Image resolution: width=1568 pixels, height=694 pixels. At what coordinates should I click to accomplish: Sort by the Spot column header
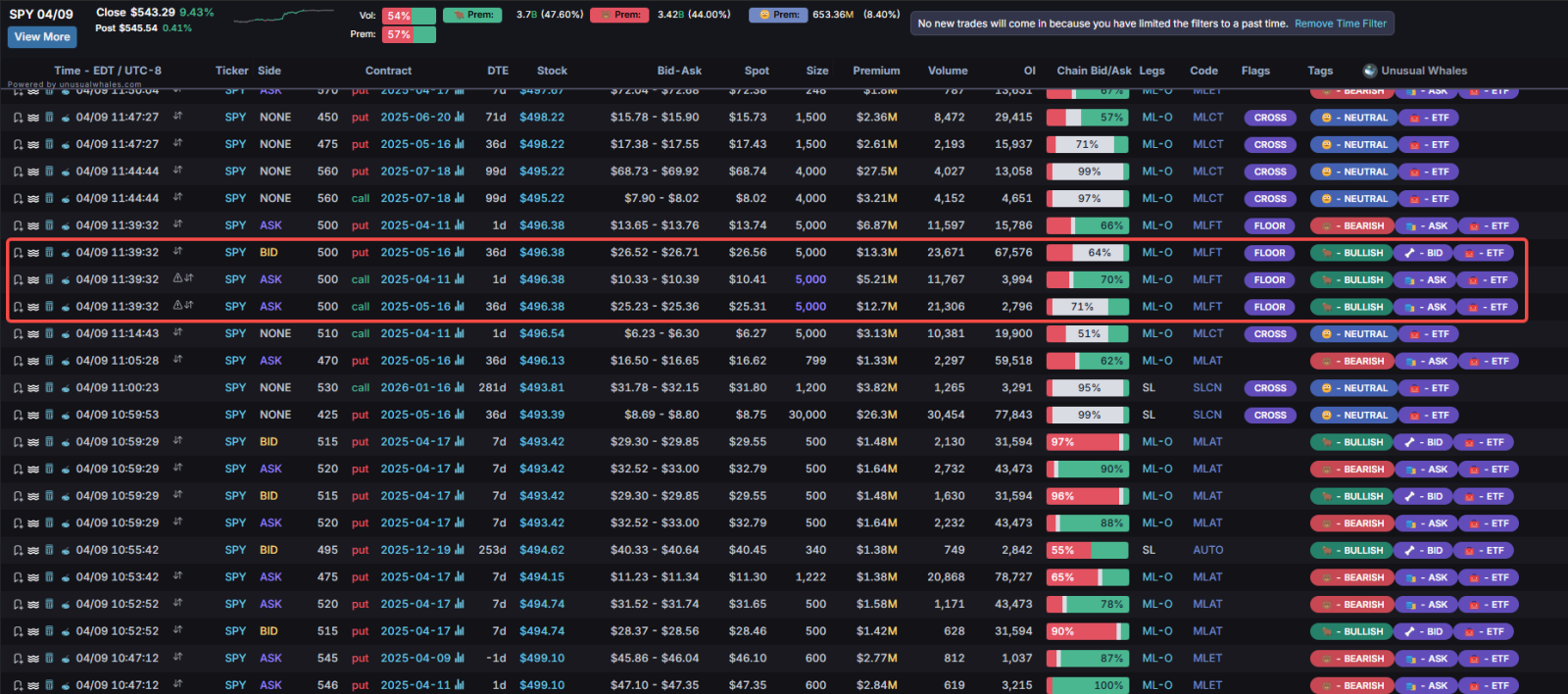tap(757, 71)
